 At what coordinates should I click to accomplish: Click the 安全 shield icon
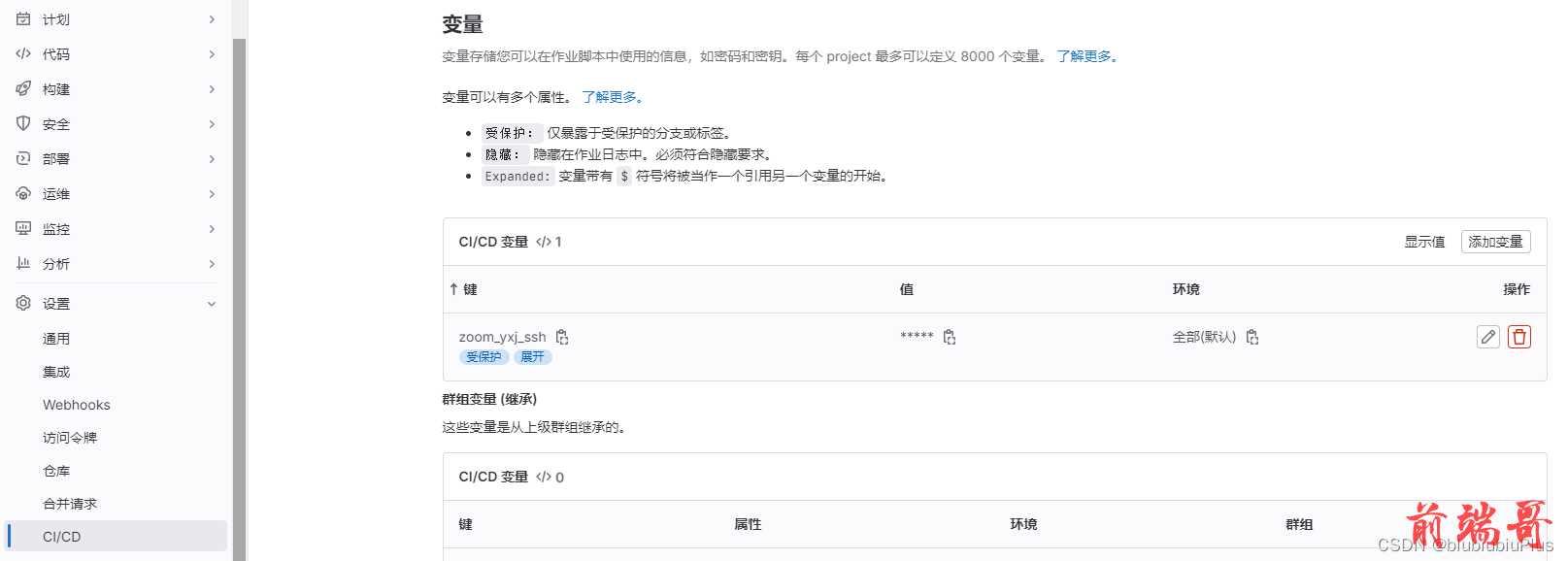coord(23,123)
